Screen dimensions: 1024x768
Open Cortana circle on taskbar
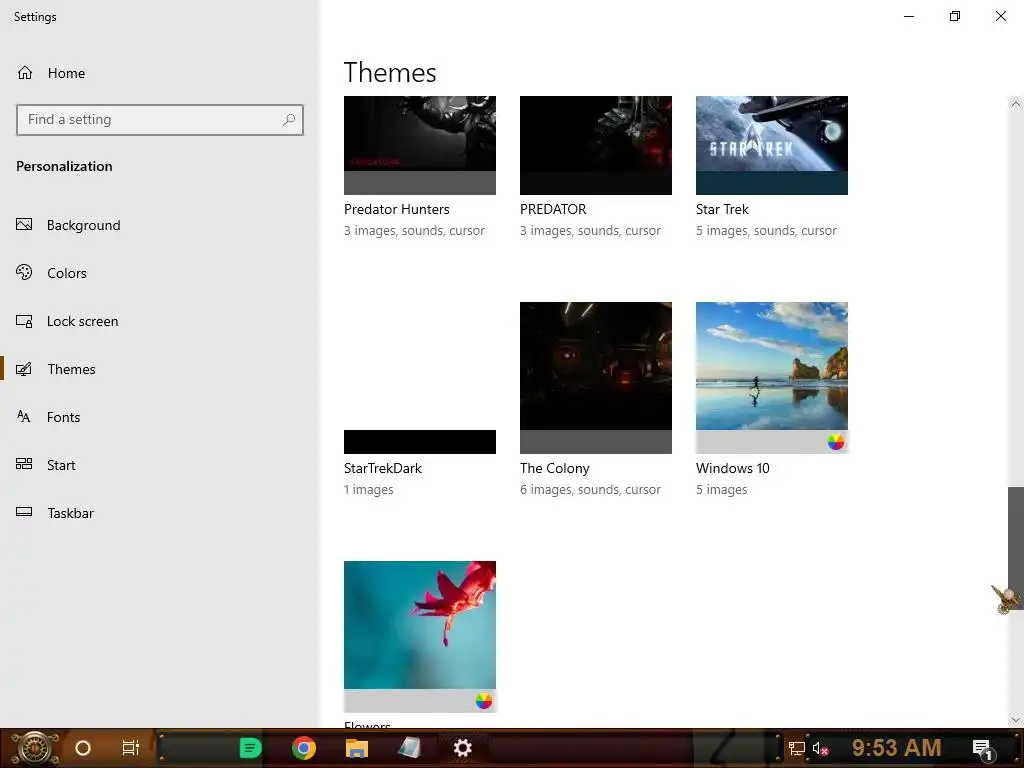pos(83,748)
